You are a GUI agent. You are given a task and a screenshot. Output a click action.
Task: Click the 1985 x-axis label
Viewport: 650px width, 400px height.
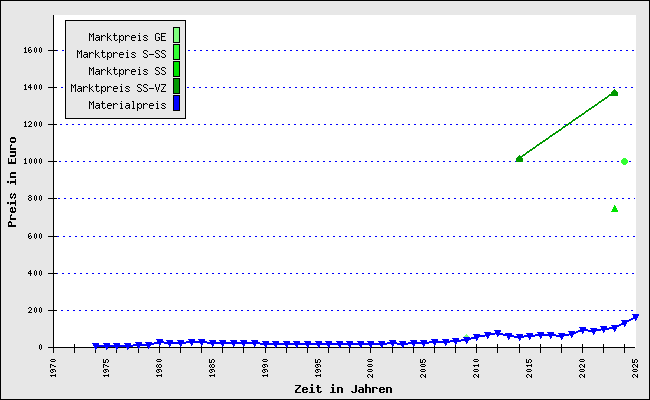[212, 368]
